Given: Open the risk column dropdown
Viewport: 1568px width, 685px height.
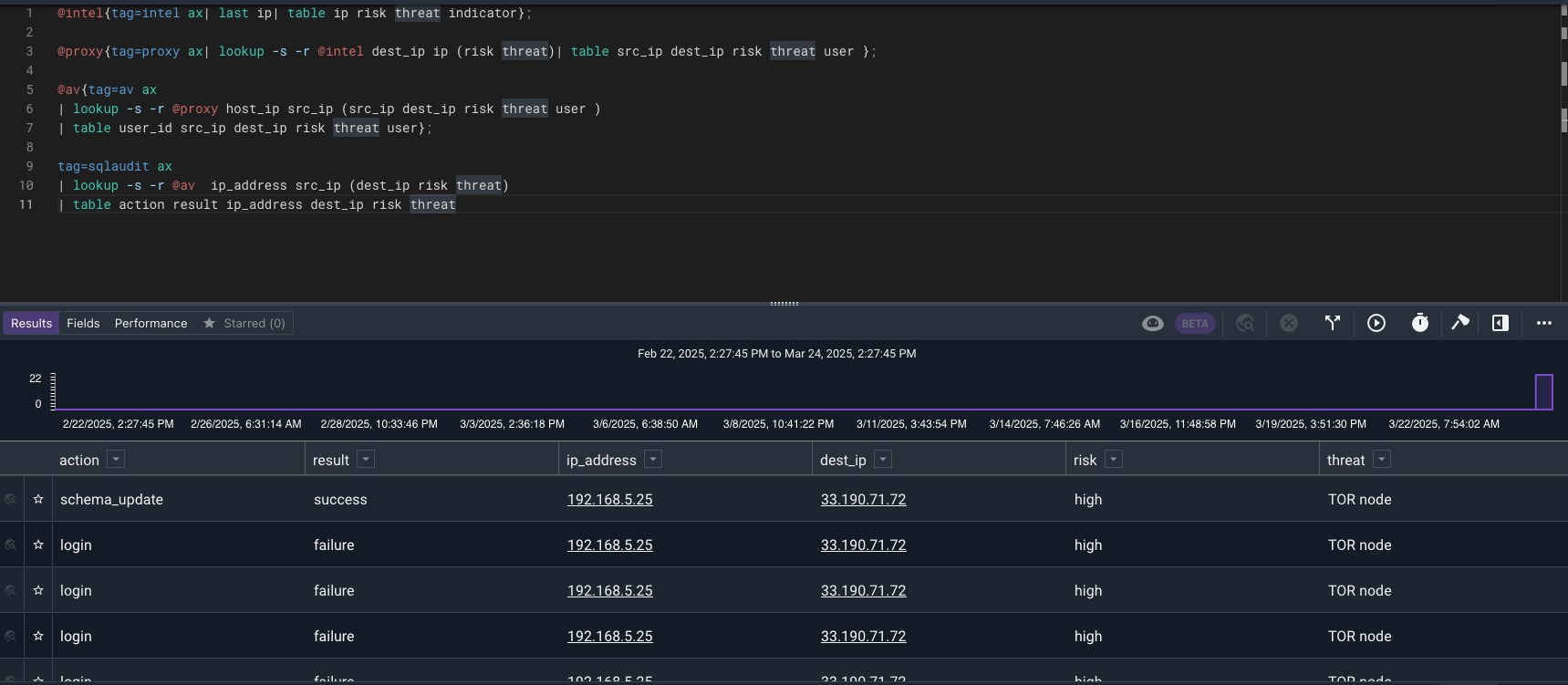Looking at the screenshot, I should click(1114, 459).
